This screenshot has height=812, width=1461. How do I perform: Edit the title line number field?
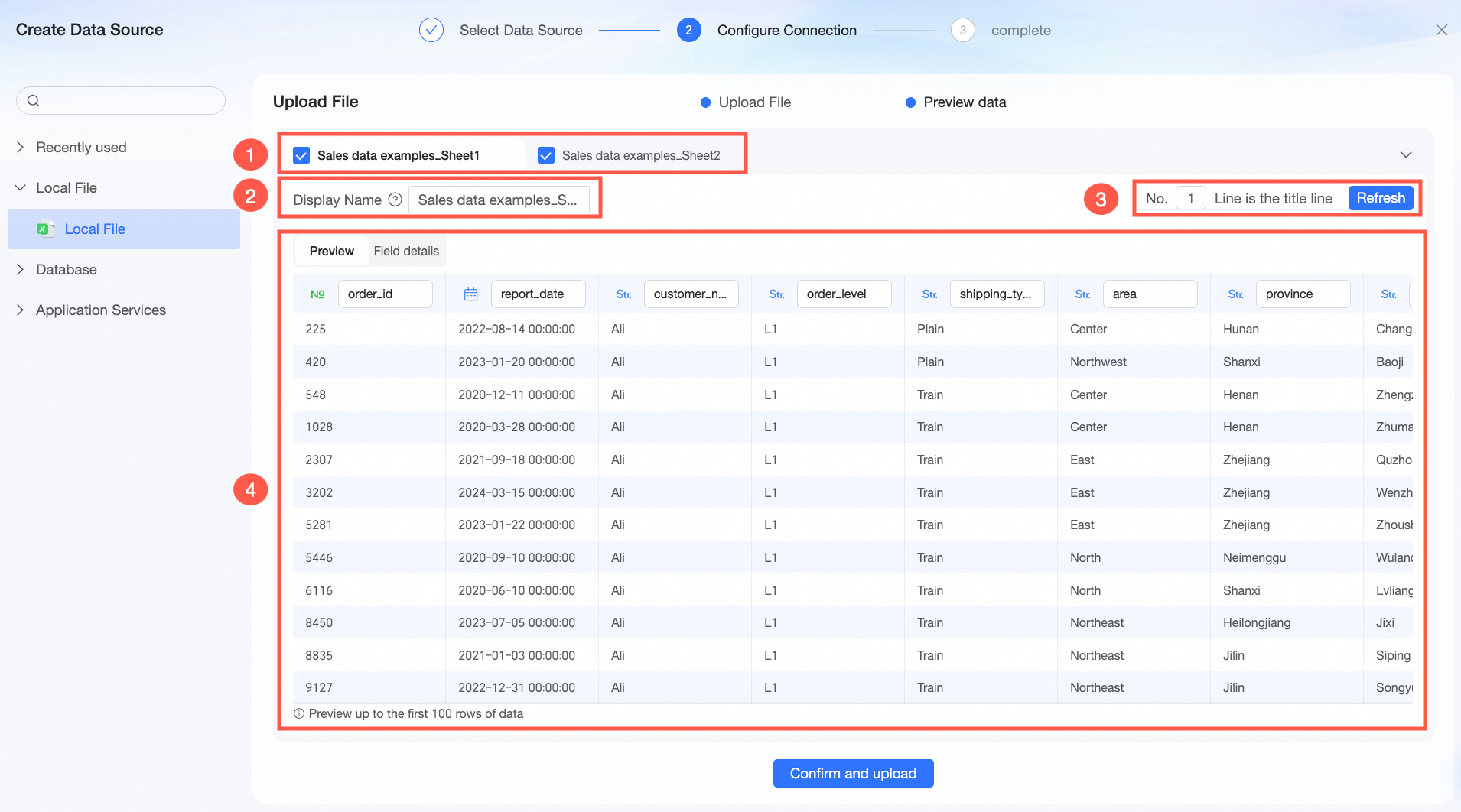coord(1191,198)
